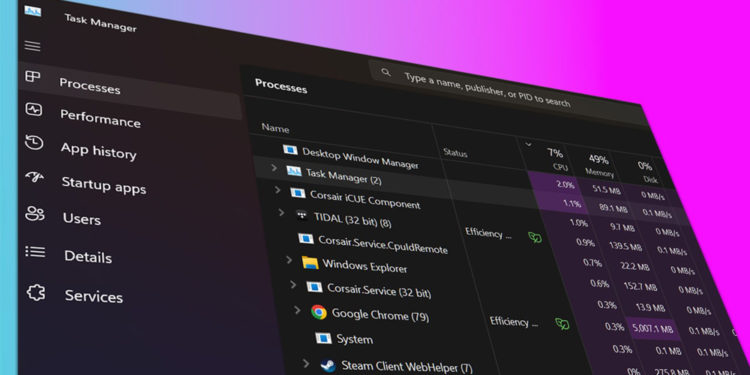
Task: Click the System process icon
Action: coord(323,338)
